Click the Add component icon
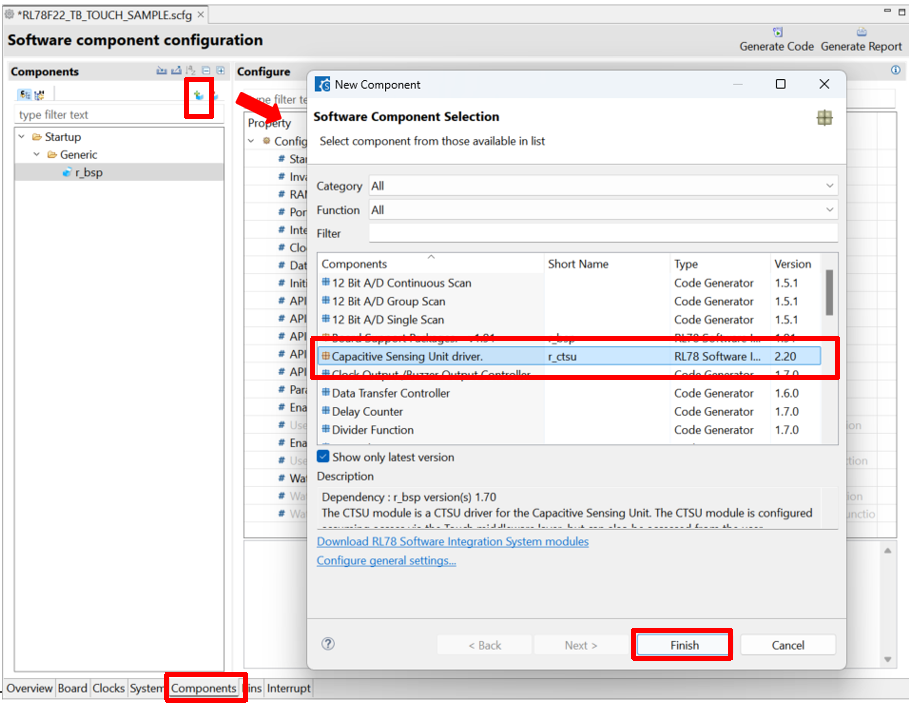 click(198, 96)
